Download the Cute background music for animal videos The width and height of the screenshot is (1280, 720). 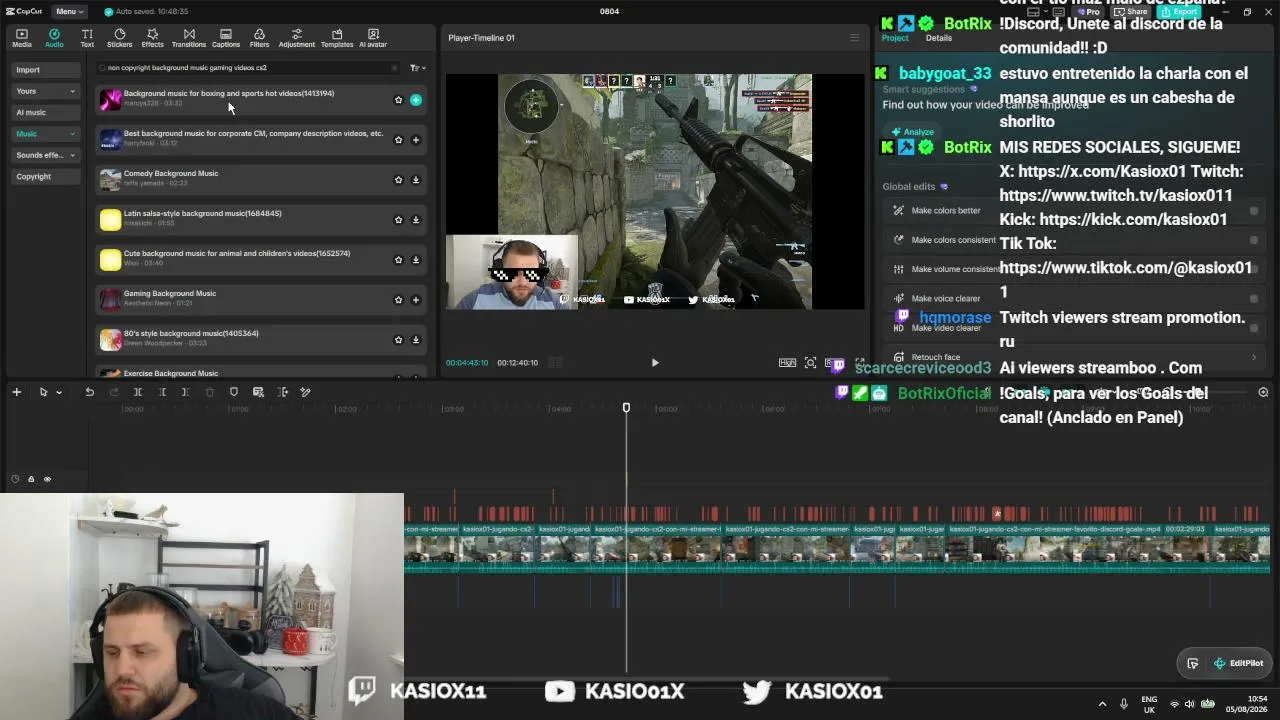coord(416,260)
